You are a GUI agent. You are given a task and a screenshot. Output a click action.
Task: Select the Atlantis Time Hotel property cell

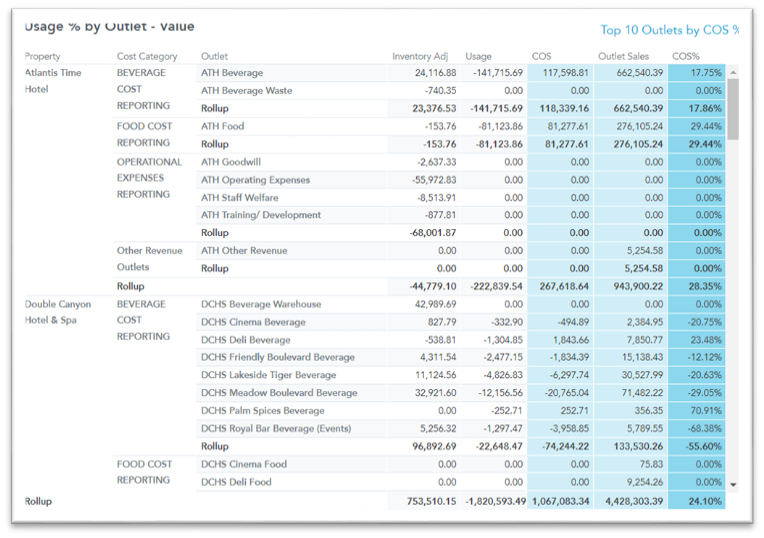pyautogui.click(x=53, y=81)
